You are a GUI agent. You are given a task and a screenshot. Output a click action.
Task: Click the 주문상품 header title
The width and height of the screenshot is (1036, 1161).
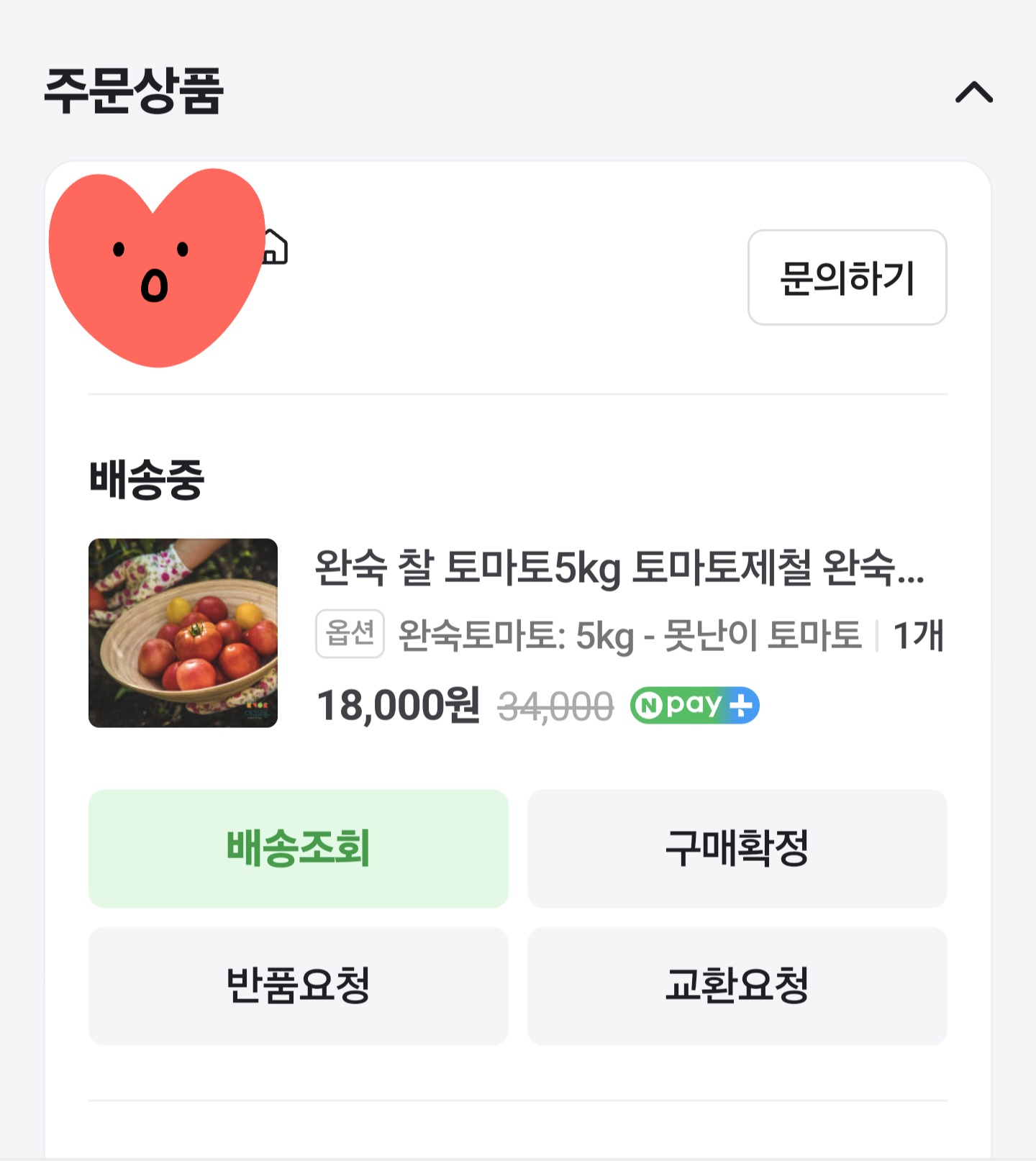point(134,91)
